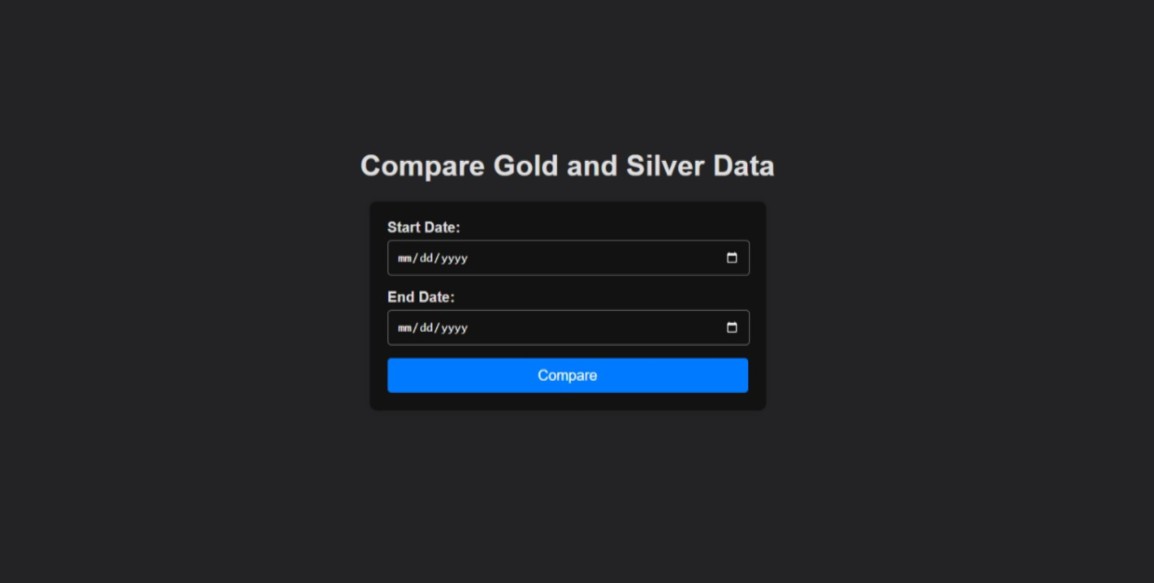Select the month segment in End Date
The width and height of the screenshot is (1154, 583).
(x=405, y=328)
